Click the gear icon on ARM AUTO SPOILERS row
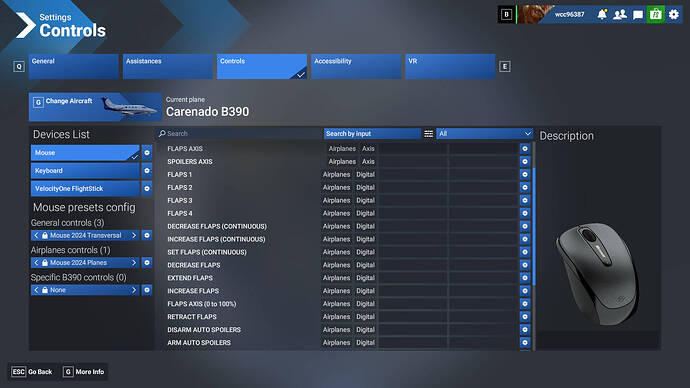The height and width of the screenshot is (388, 690). 525,343
